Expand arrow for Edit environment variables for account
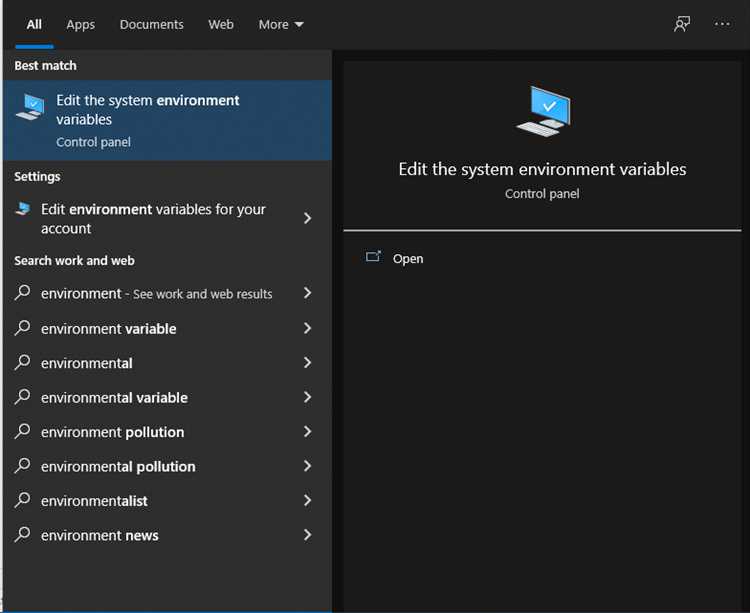Viewport: 750px width, 613px height. [308, 219]
